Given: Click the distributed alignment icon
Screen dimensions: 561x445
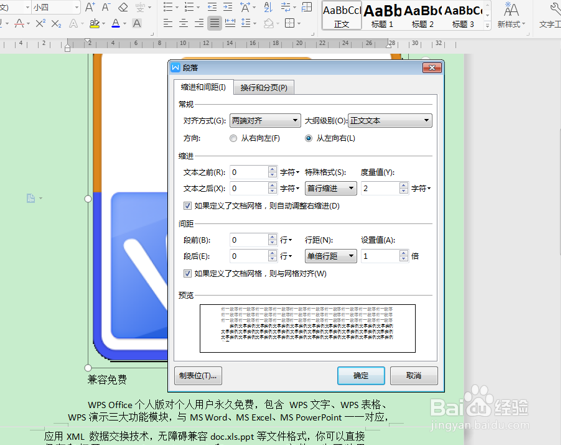Looking at the screenshot, I should 230,24.
